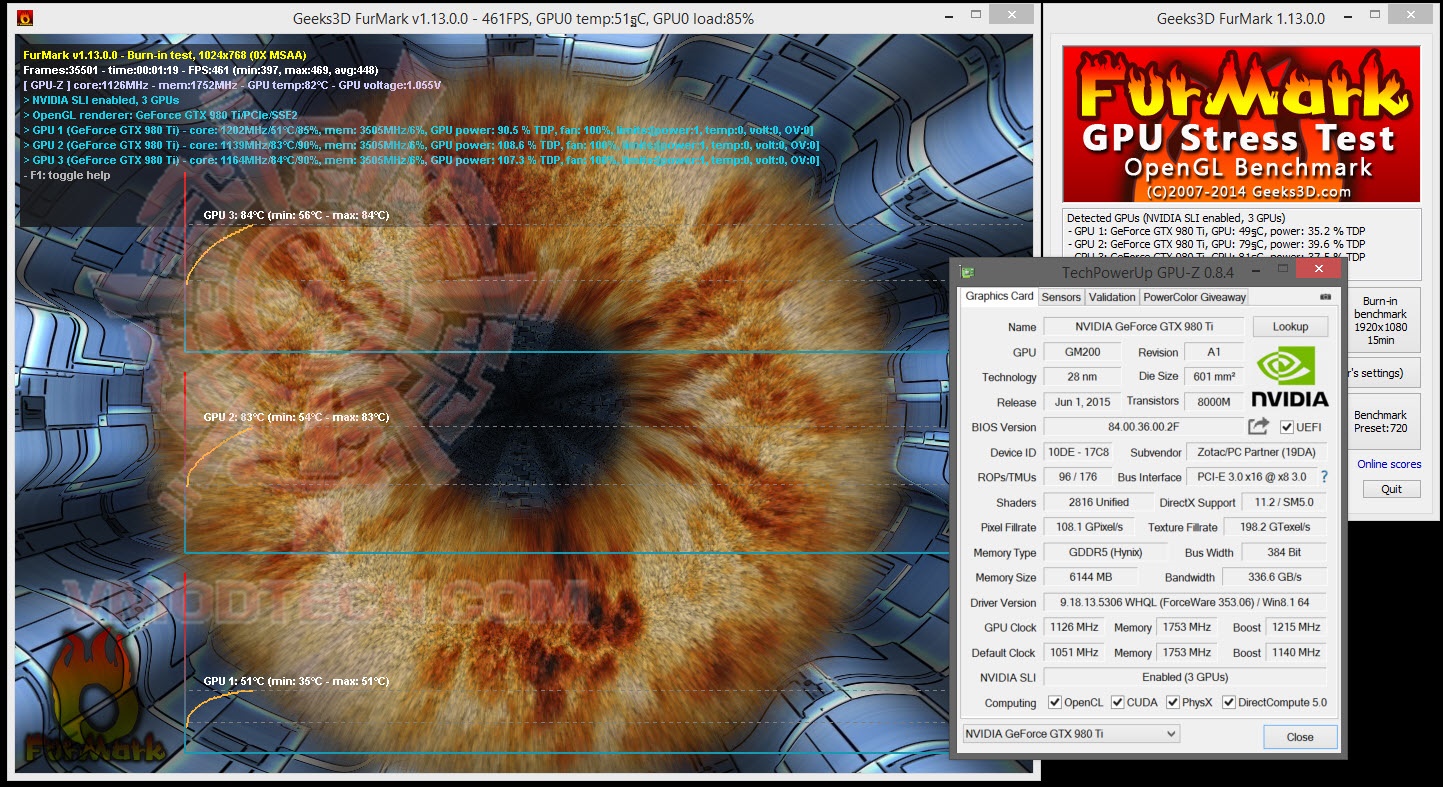This screenshot has height=787, width=1443.
Task: Click the Boost value 1215 MHz
Action: (1295, 627)
